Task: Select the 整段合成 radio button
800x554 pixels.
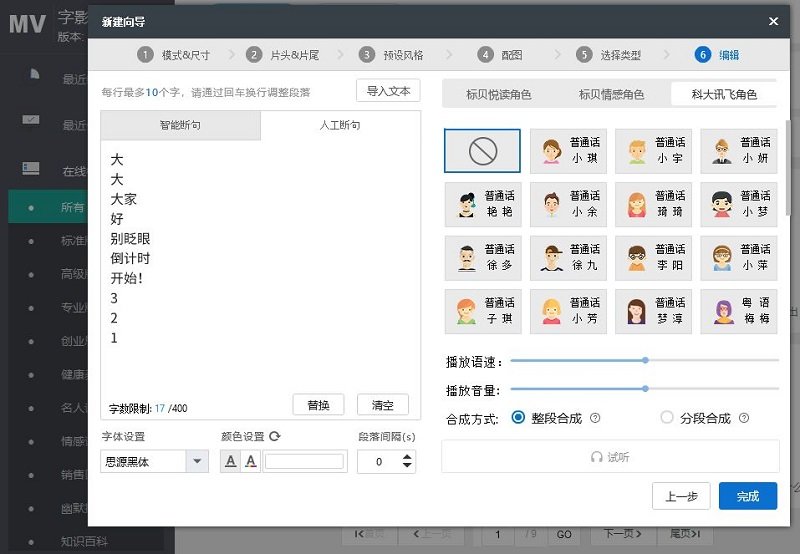Action: click(x=518, y=417)
